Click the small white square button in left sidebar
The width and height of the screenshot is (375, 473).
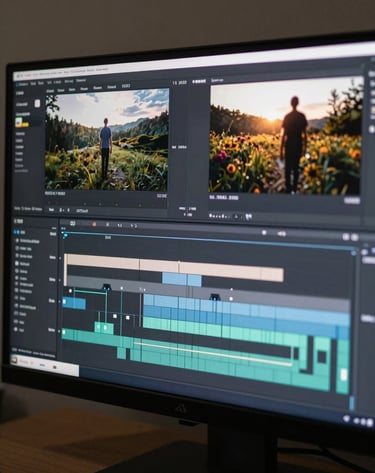(37, 103)
